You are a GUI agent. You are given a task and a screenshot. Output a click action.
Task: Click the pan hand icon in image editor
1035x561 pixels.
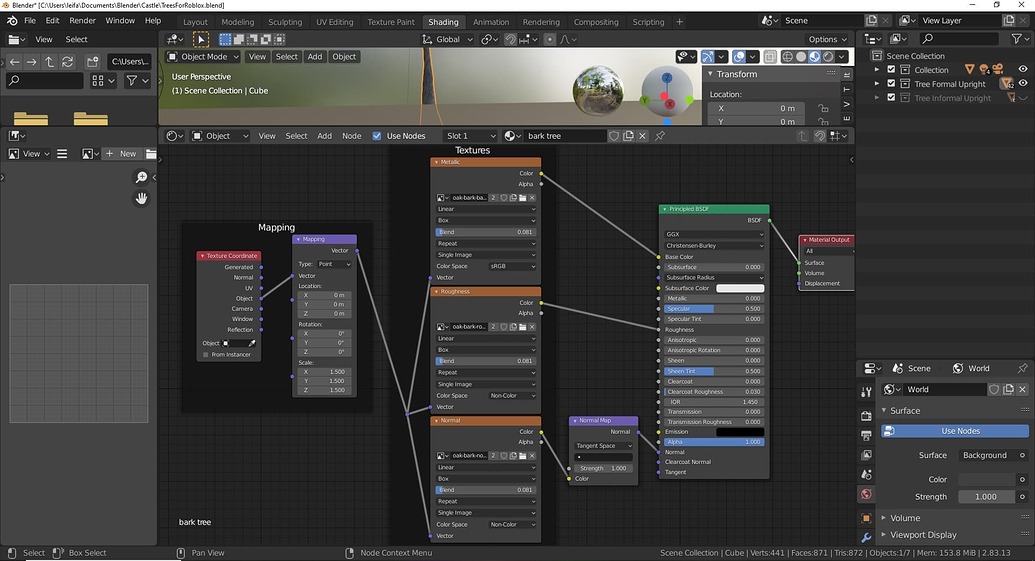(x=141, y=198)
